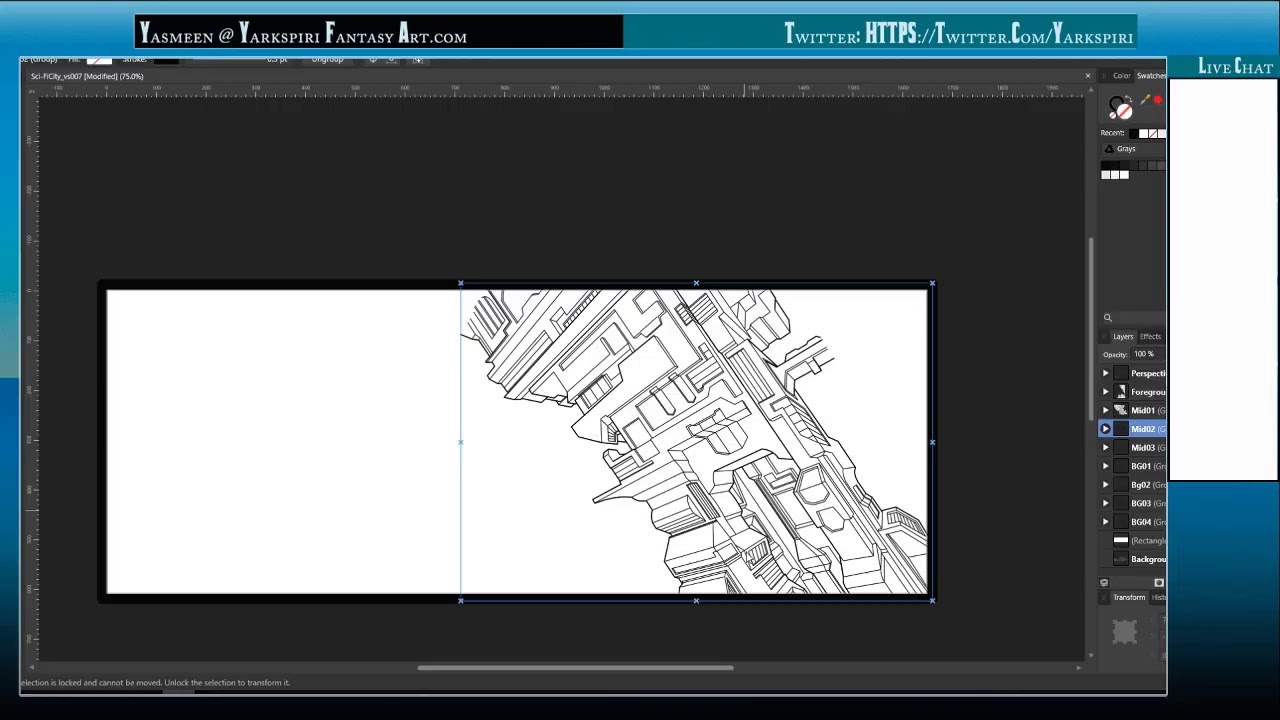Expand the Foreground layer group
Image resolution: width=1280 pixels, height=720 pixels.
pyautogui.click(x=1106, y=392)
